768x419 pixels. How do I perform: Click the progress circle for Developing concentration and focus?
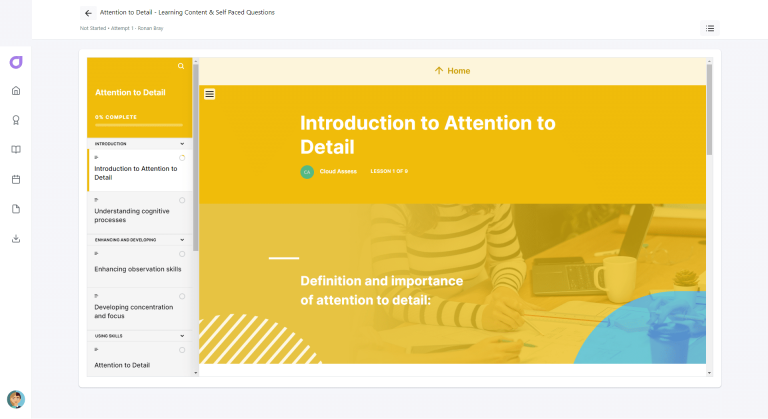[x=182, y=296]
